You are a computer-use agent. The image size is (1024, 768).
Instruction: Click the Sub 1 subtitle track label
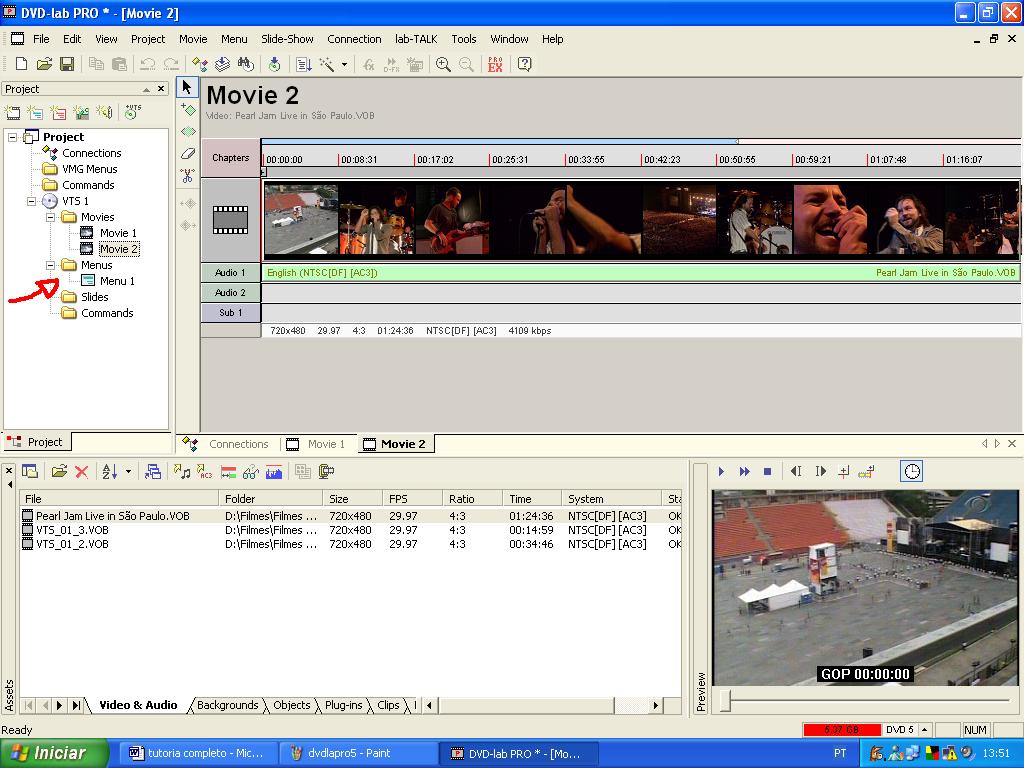pos(231,313)
